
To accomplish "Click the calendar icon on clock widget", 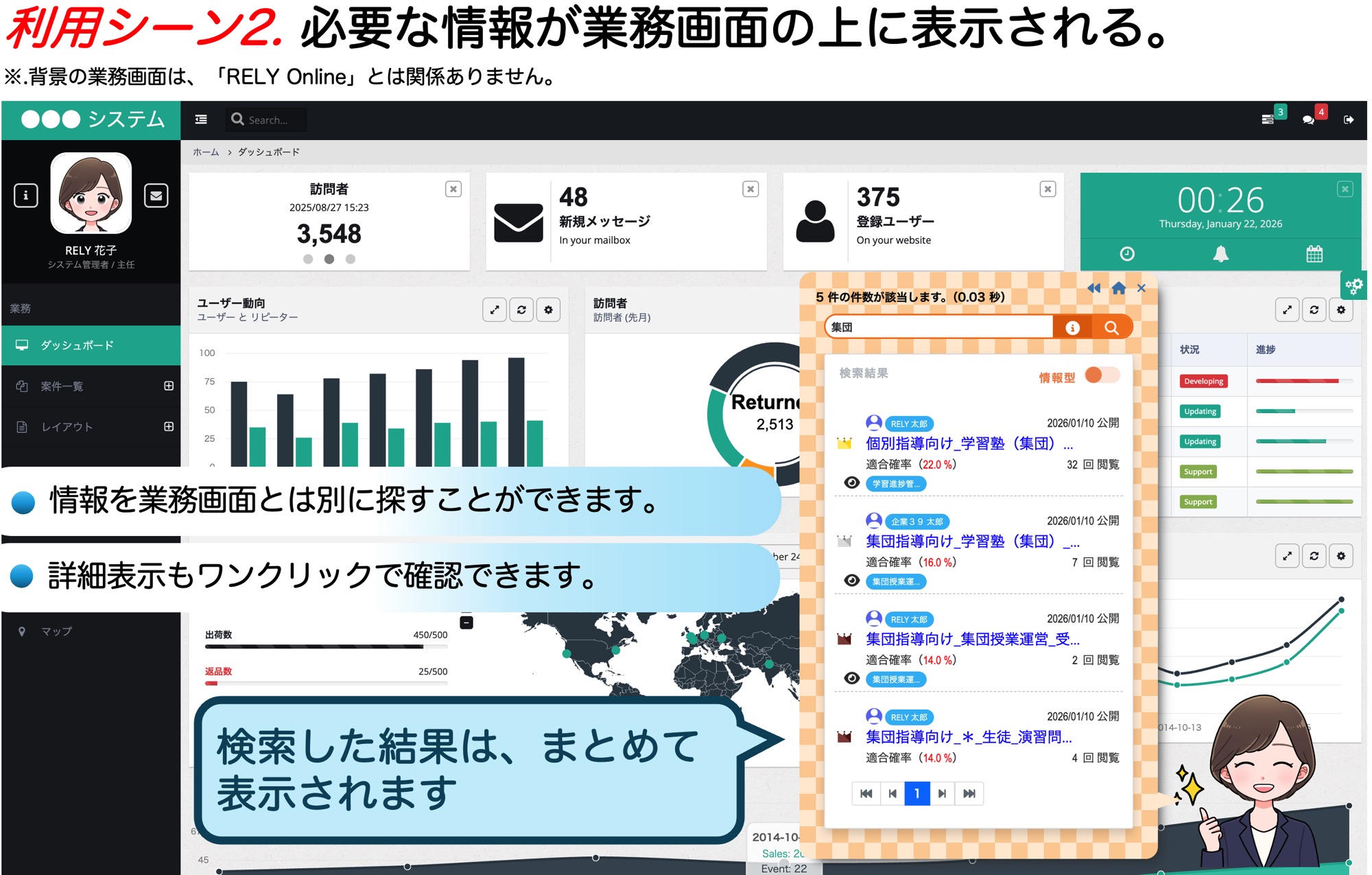I will (x=1314, y=255).
